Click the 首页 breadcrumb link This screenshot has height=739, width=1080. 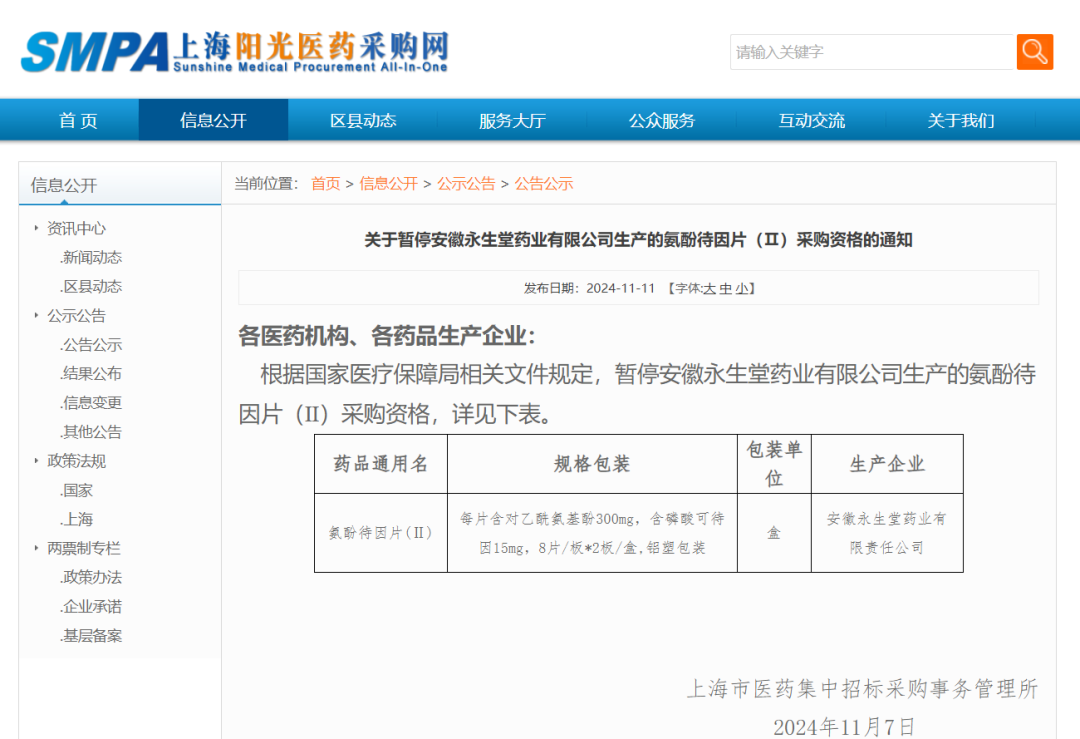pos(326,184)
